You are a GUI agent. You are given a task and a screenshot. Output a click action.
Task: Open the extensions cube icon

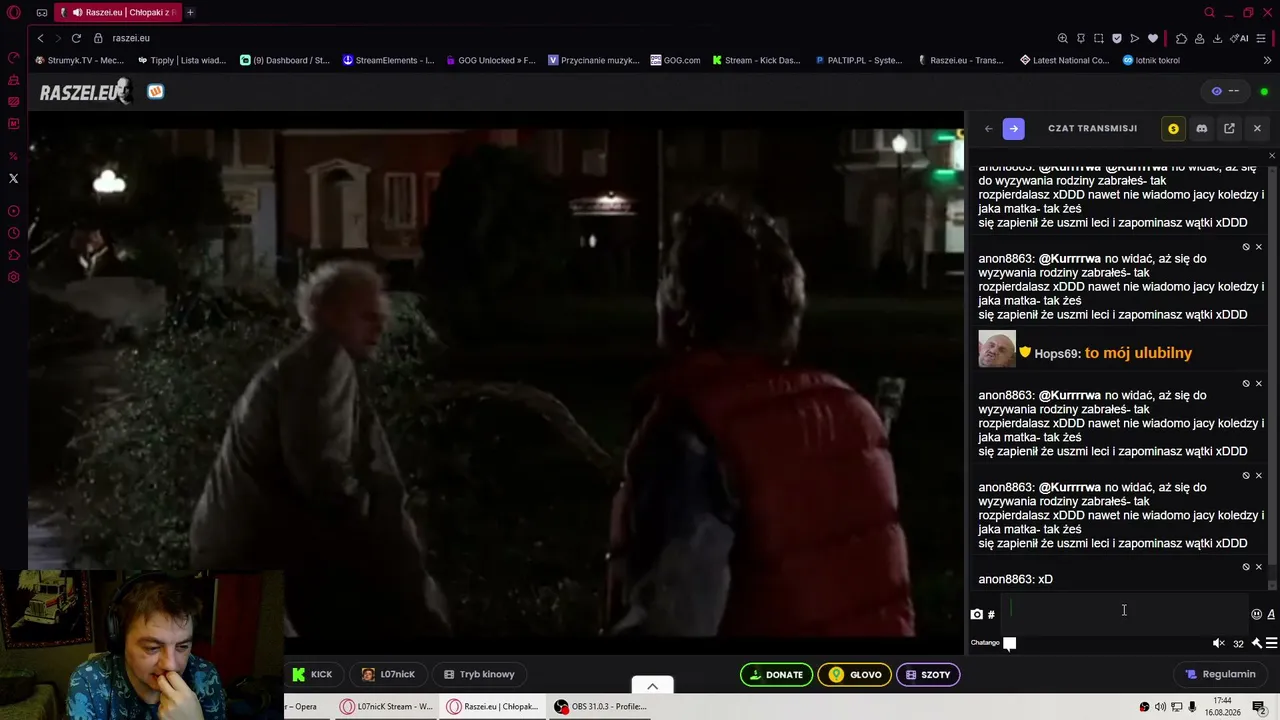(1181, 38)
